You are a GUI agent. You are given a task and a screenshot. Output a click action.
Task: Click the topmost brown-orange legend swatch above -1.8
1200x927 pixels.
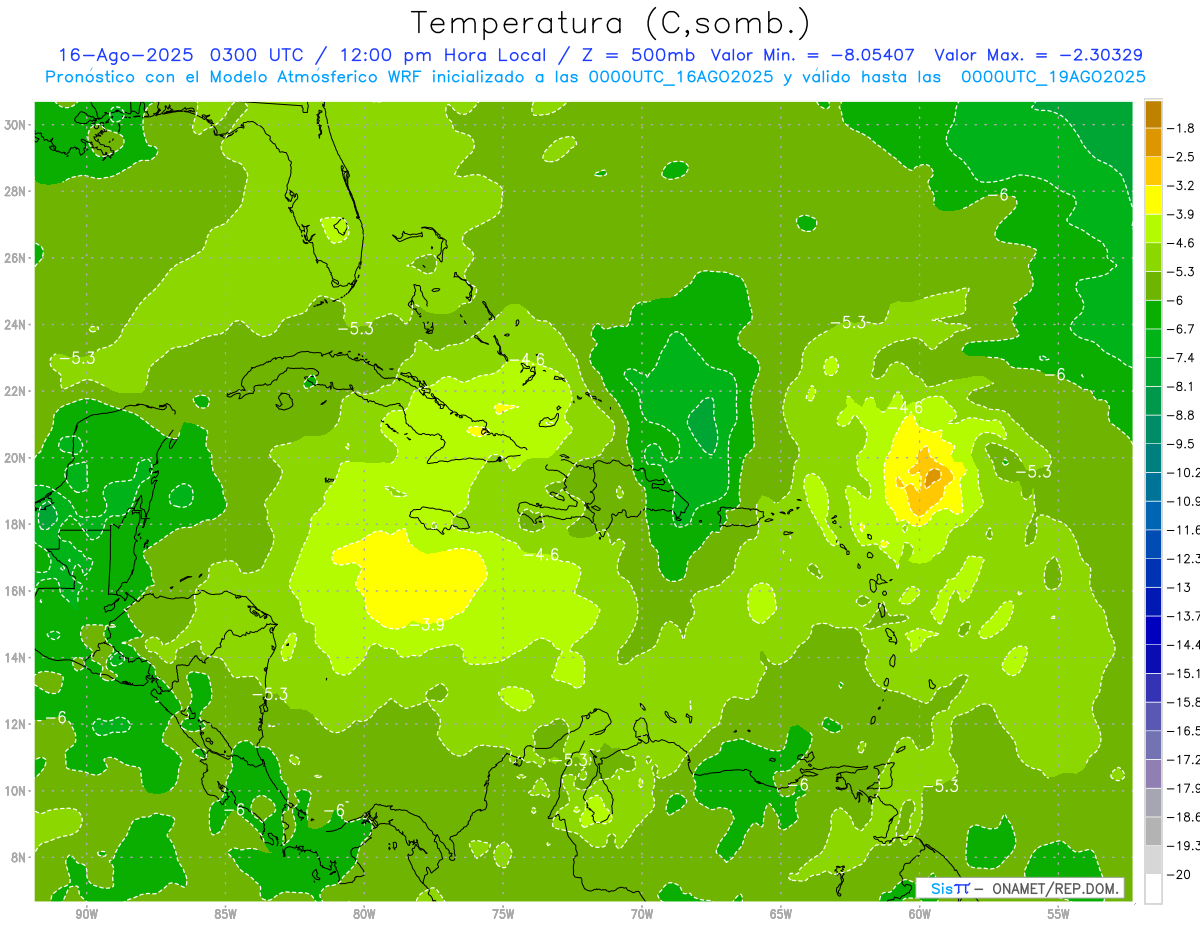pyautogui.click(x=1153, y=114)
